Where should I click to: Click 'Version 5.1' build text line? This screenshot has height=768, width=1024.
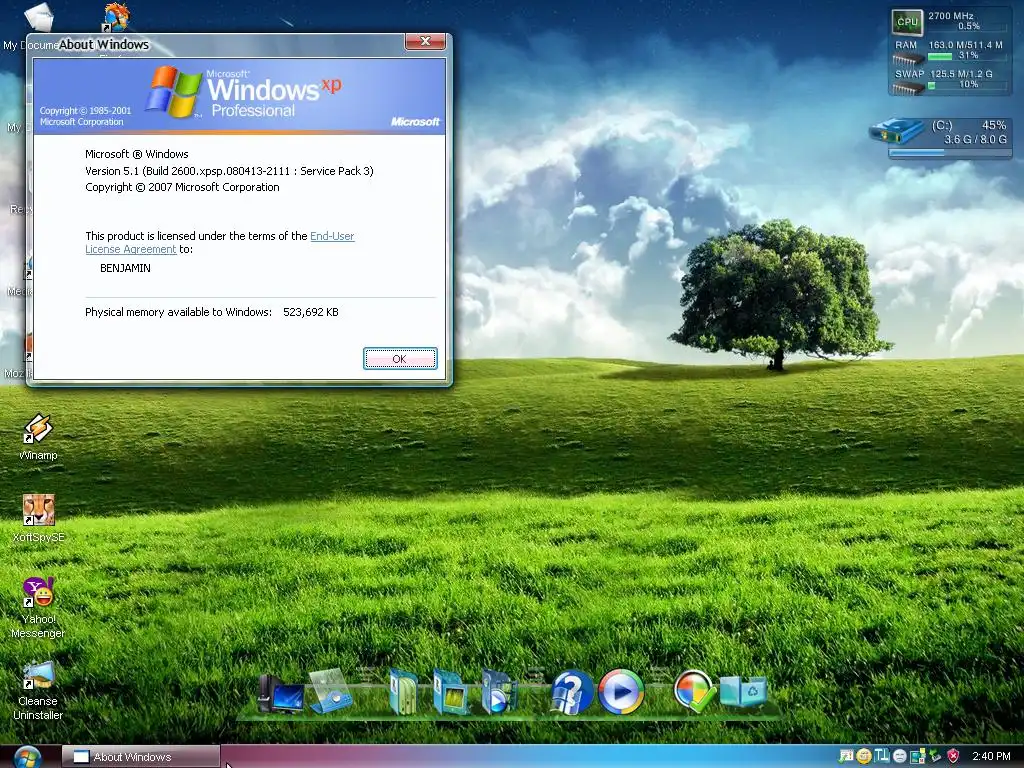(229, 171)
